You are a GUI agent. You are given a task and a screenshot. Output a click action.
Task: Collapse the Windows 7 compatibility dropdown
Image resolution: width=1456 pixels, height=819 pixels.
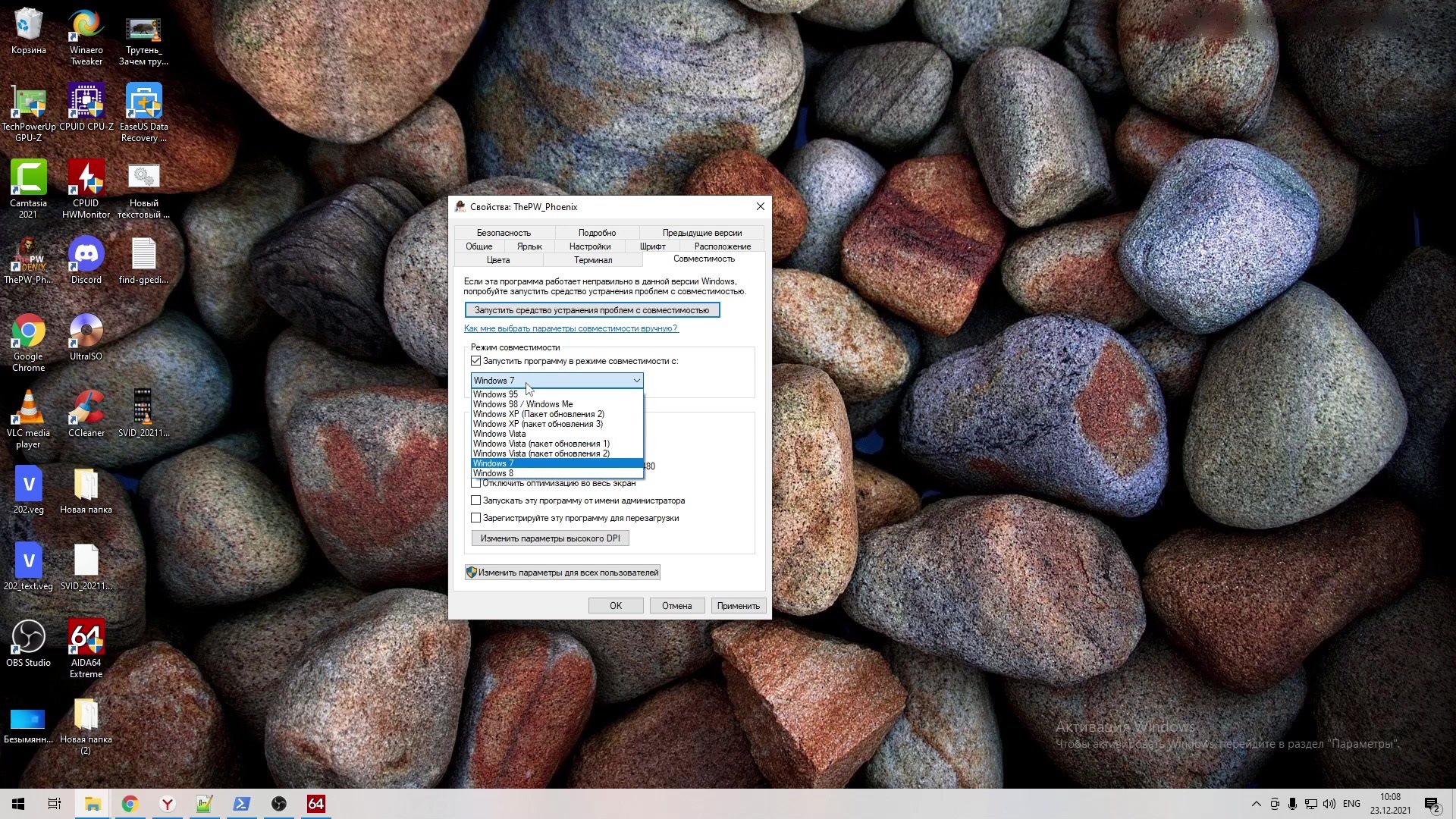coord(636,381)
